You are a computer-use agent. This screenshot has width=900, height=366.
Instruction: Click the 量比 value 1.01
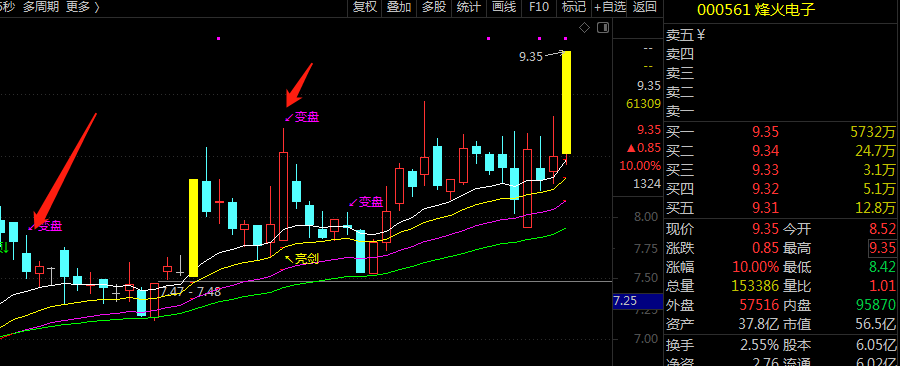pyautogui.click(x=882, y=286)
